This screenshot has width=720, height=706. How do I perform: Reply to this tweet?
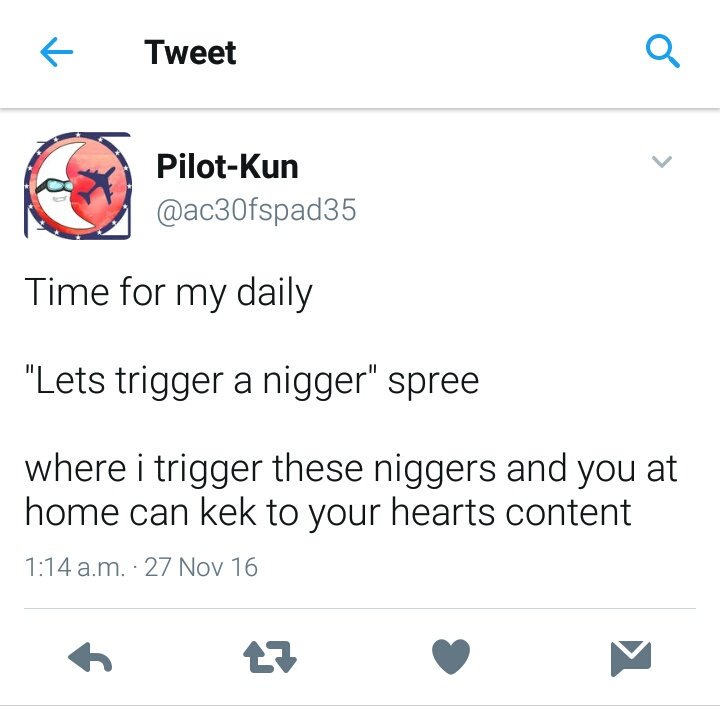(x=90, y=657)
